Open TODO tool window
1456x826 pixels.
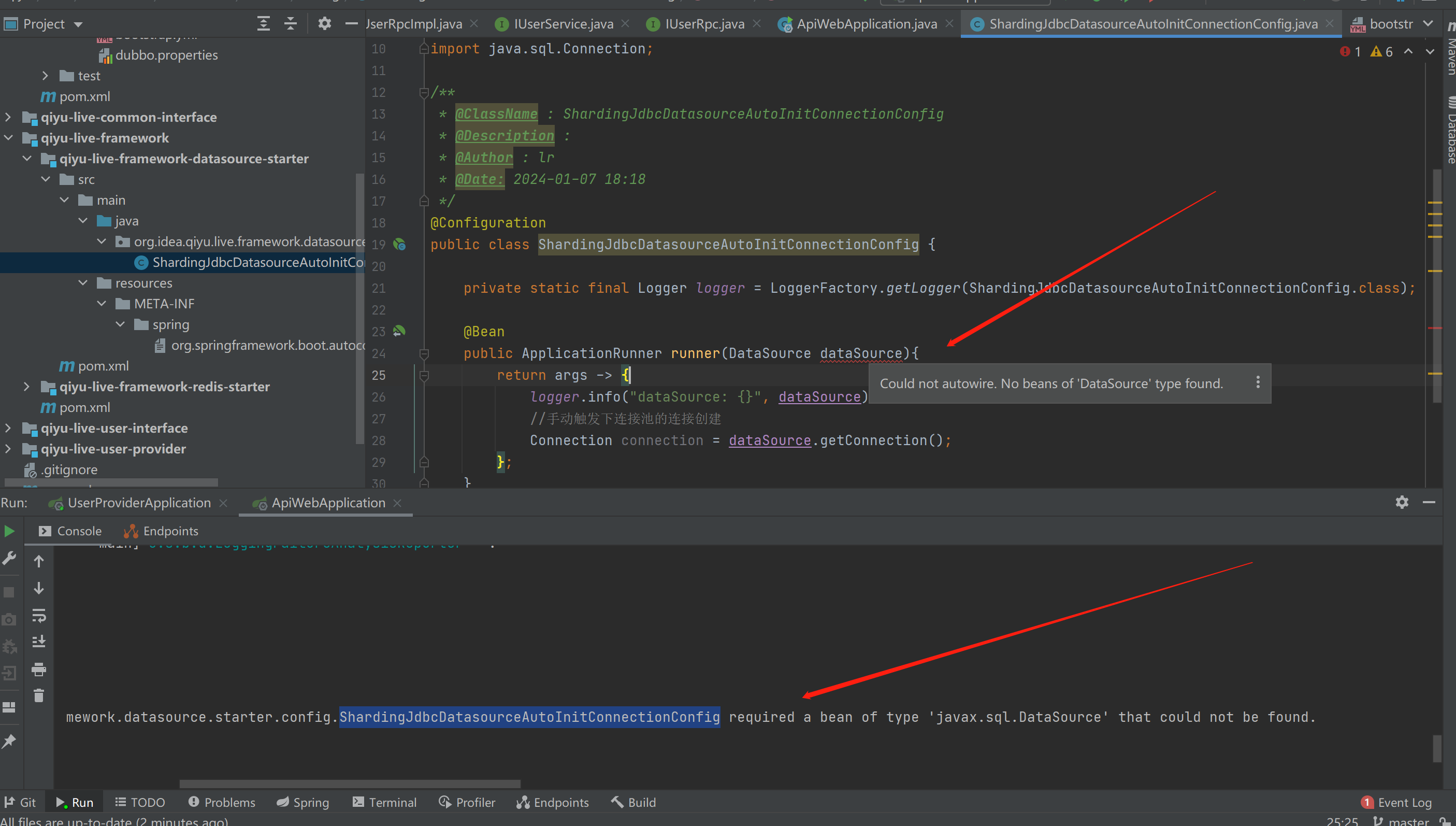point(140,802)
